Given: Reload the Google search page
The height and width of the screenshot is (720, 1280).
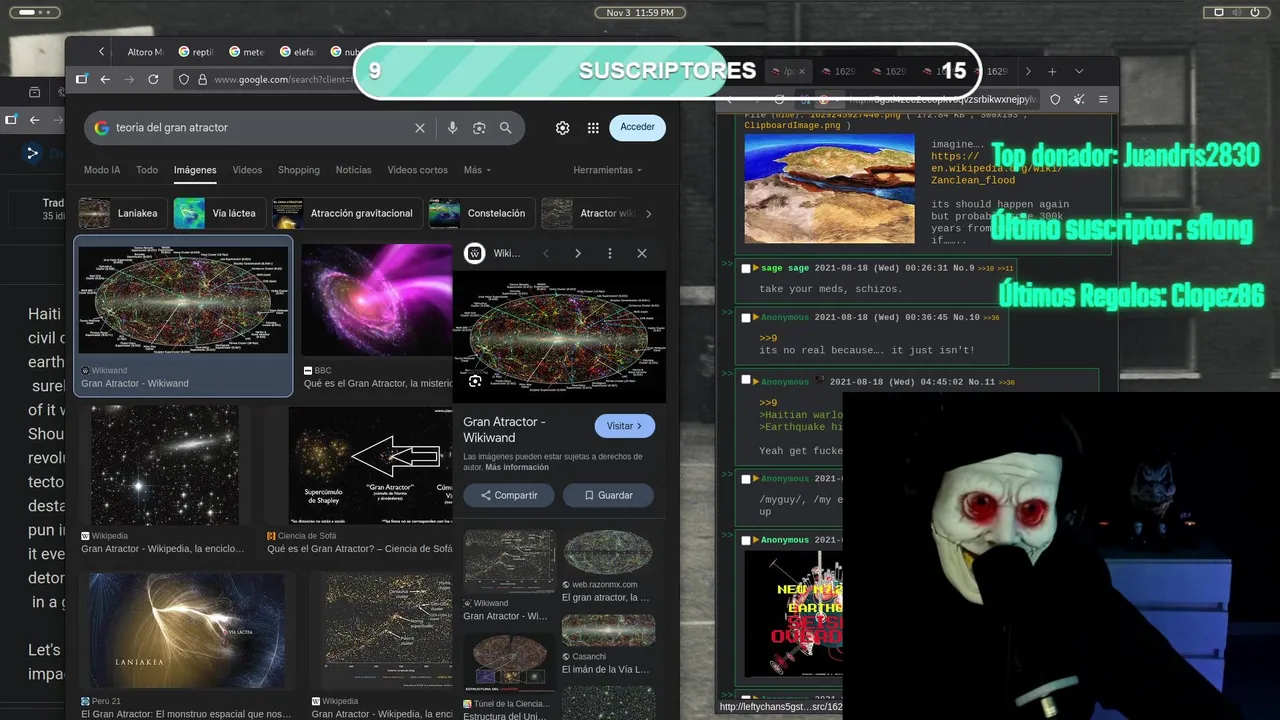Looking at the screenshot, I should pos(153,79).
